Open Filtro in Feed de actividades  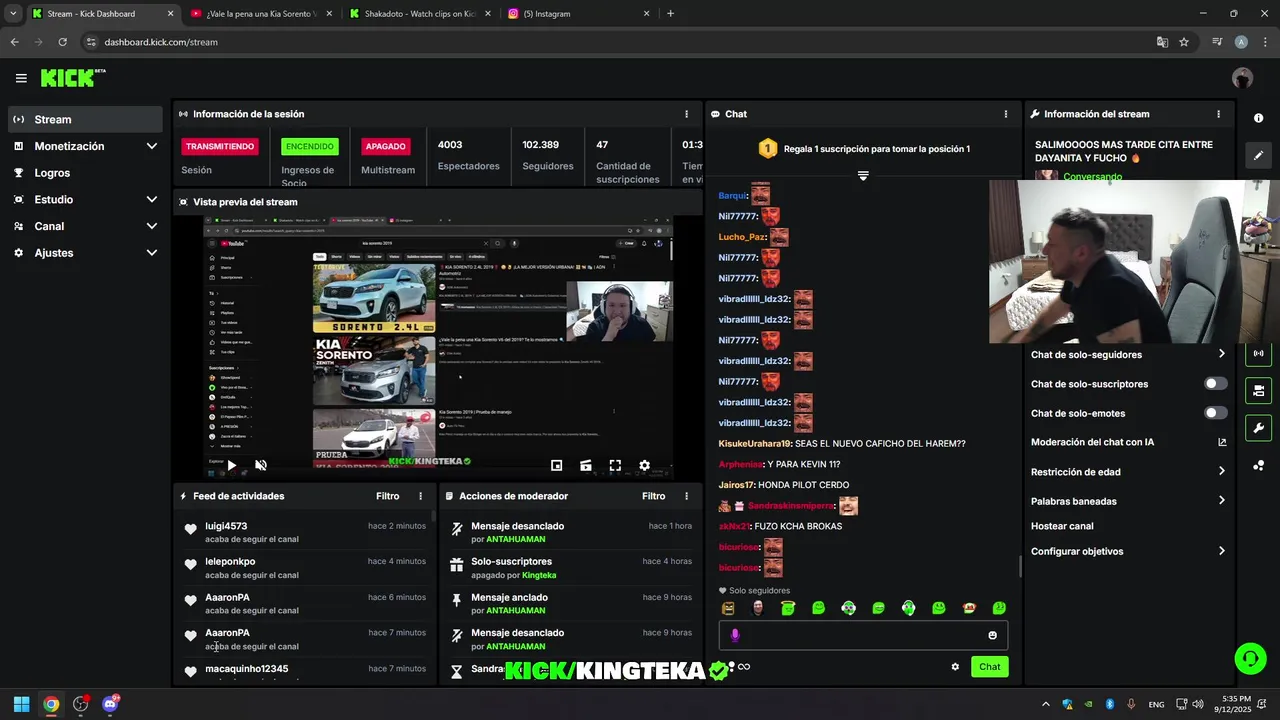[x=388, y=496]
